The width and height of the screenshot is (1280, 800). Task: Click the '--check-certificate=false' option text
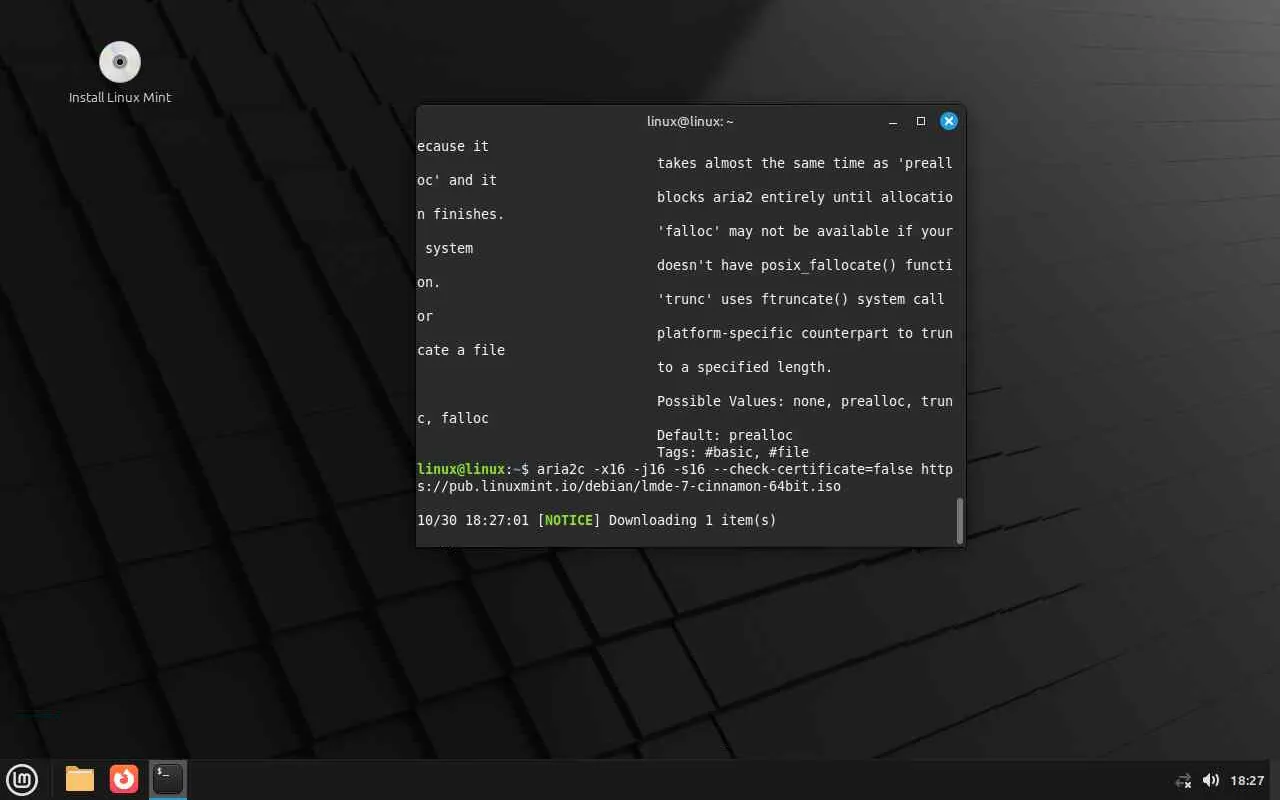pyautogui.click(x=813, y=469)
